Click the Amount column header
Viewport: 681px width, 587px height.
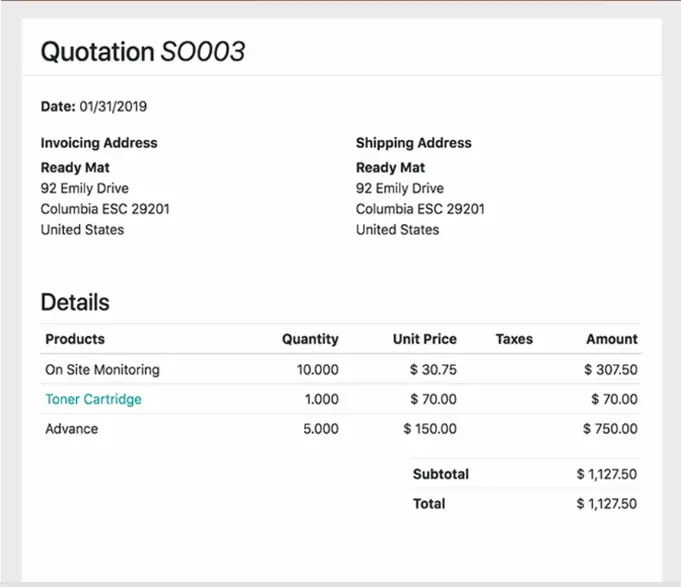coord(611,339)
